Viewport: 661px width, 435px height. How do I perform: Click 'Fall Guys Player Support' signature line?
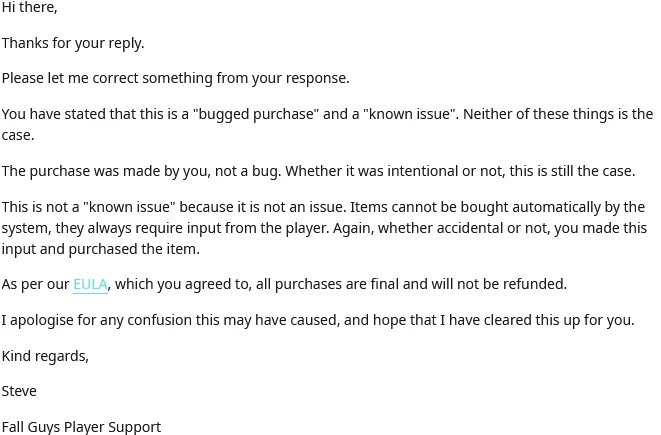point(81,427)
